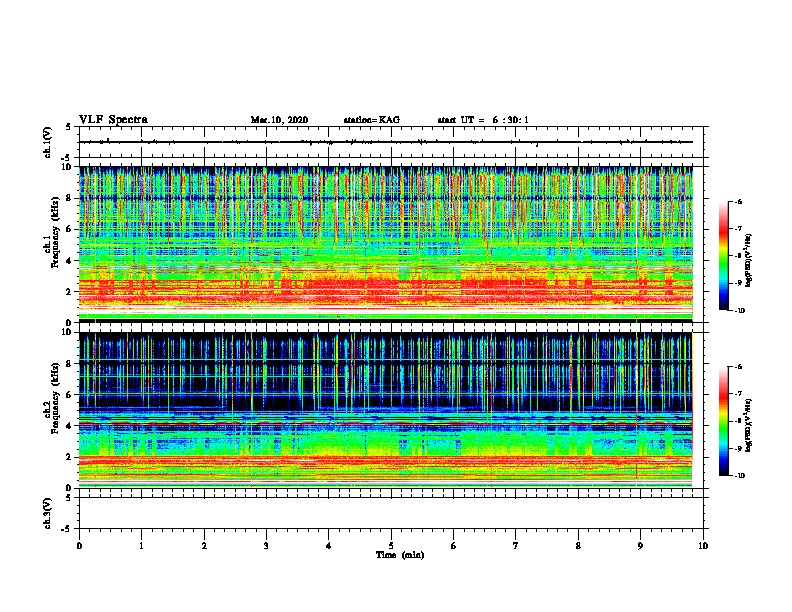
Task: Select "-6" on the ch.1 color bar
Action: [x=738, y=202]
